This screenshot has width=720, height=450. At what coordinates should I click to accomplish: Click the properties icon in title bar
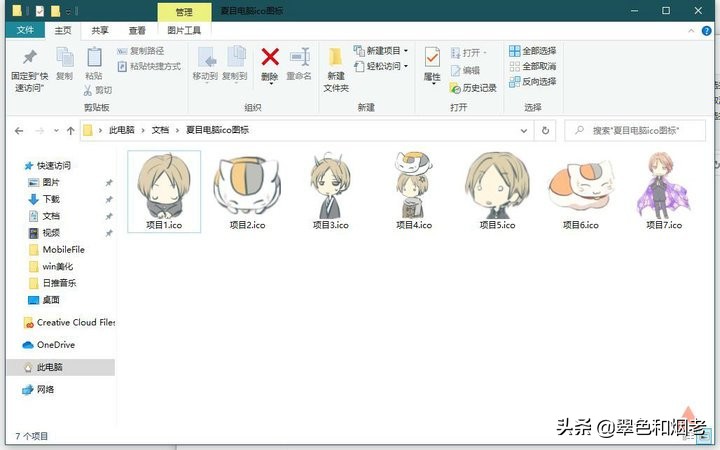coord(40,11)
